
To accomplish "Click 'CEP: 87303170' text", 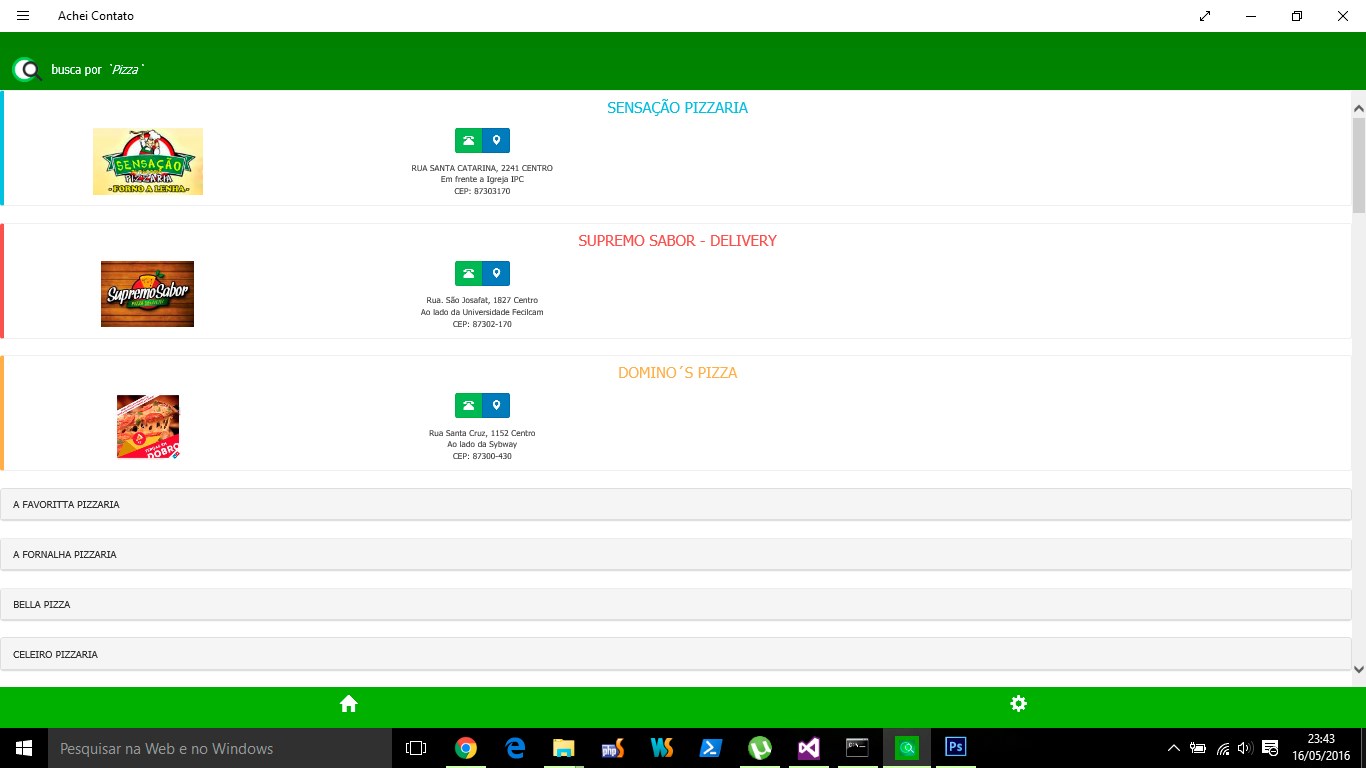I will click(482, 191).
